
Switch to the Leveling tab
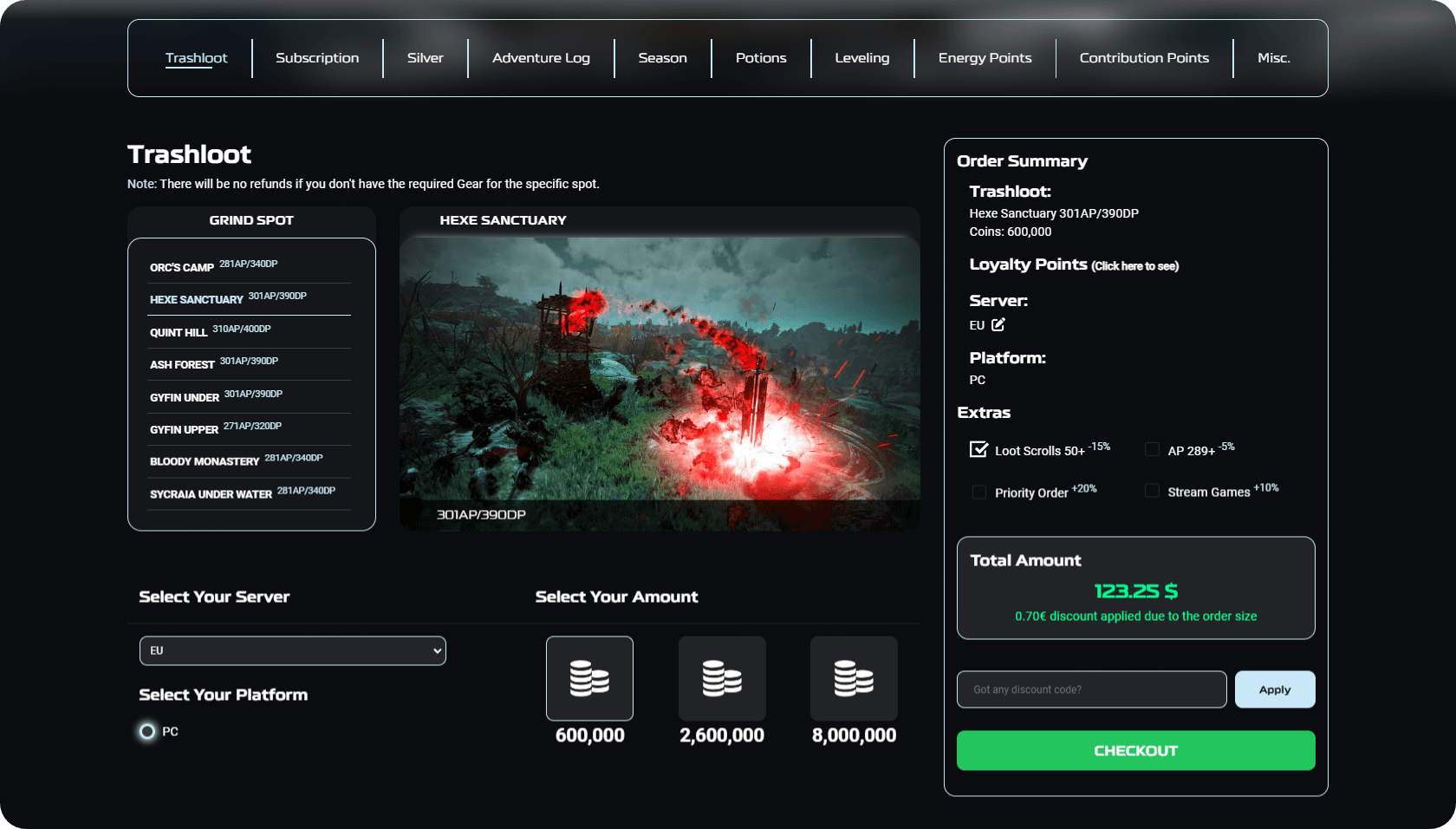pyautogui.click(x=862, y=58)
